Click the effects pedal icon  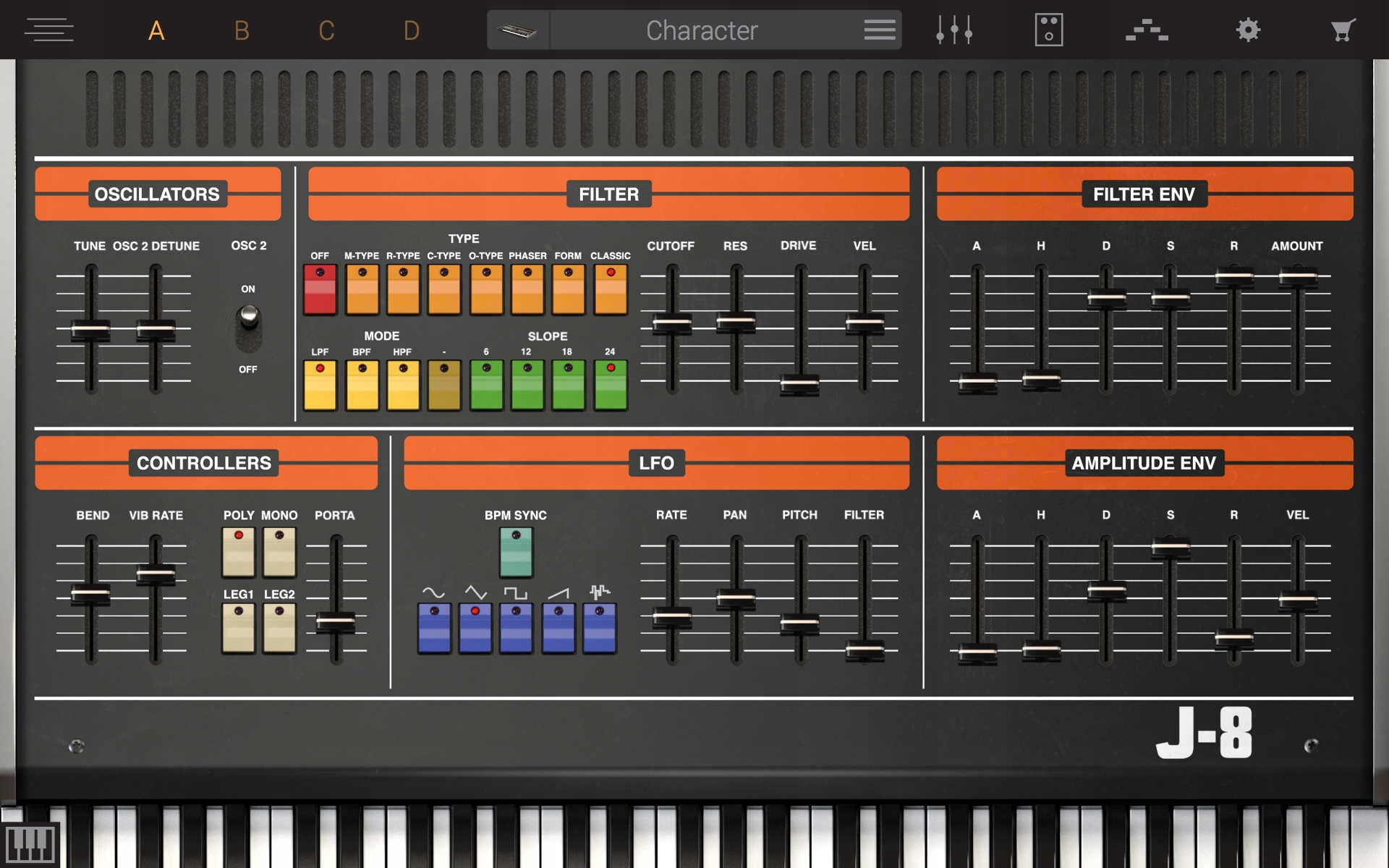pyautogui.click(x=1048, y=30)
